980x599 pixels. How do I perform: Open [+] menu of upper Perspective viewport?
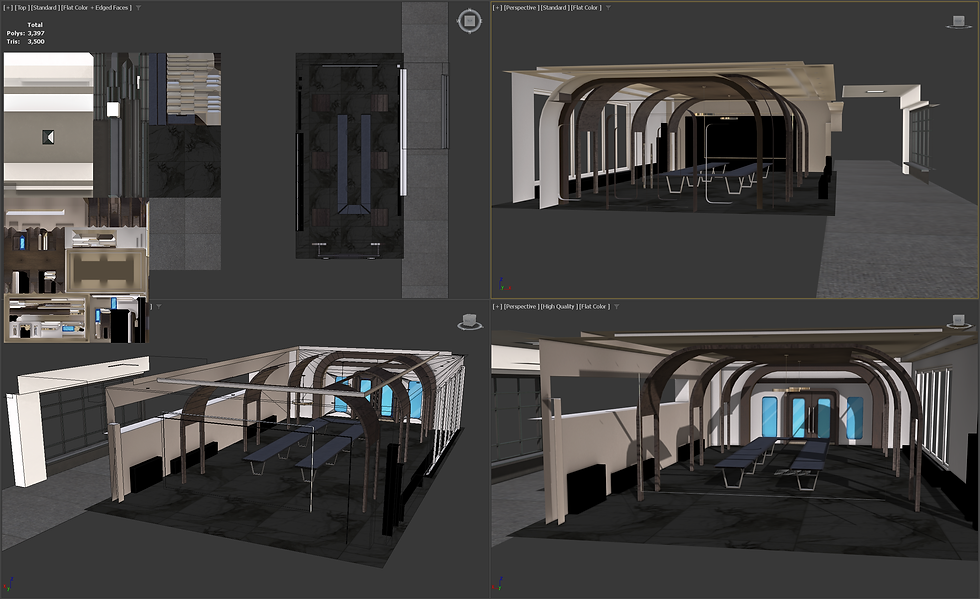coord(497,8)
